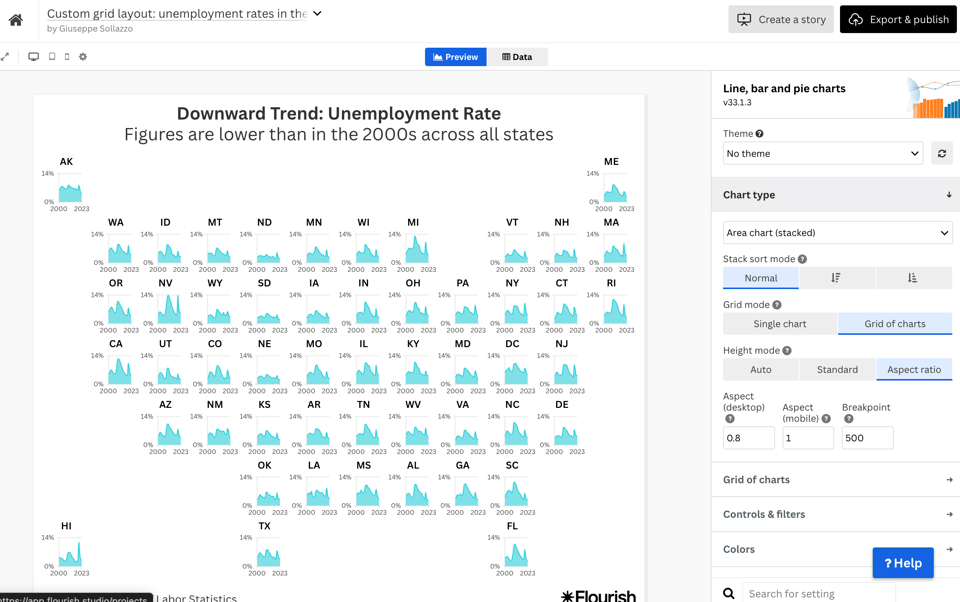The image size is (960, 602).
Task: Click the Export & publish button
Action: (898, 20)
